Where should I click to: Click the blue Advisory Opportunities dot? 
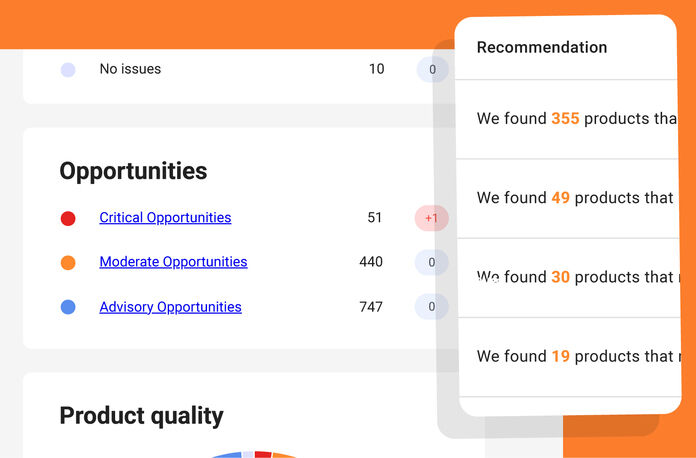pos(68,307)
